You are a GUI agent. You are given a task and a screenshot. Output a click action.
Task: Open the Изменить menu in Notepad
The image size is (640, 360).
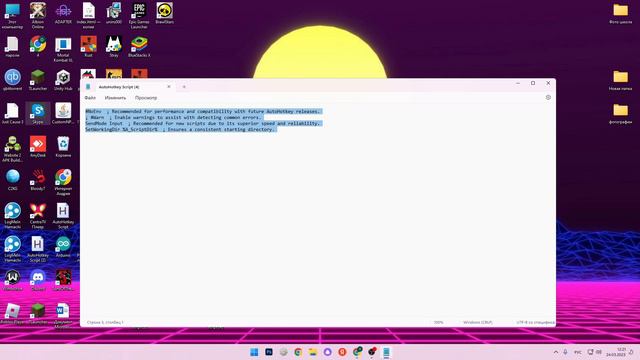[115, 98]
